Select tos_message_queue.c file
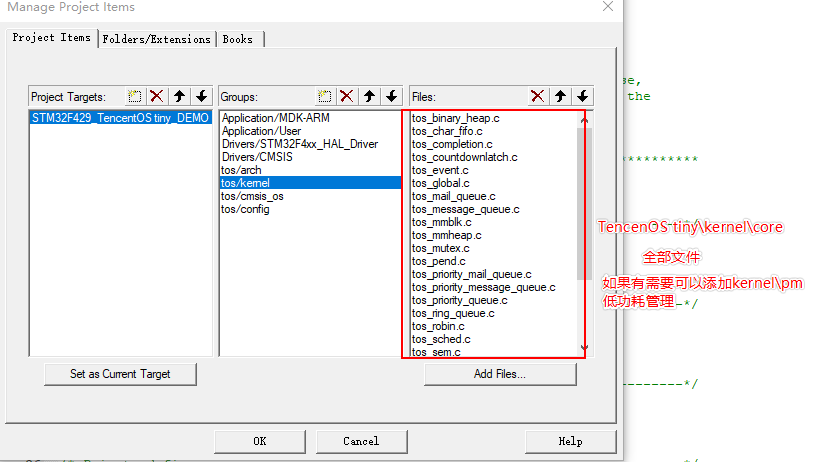The image size is (826, 462). 466,209
